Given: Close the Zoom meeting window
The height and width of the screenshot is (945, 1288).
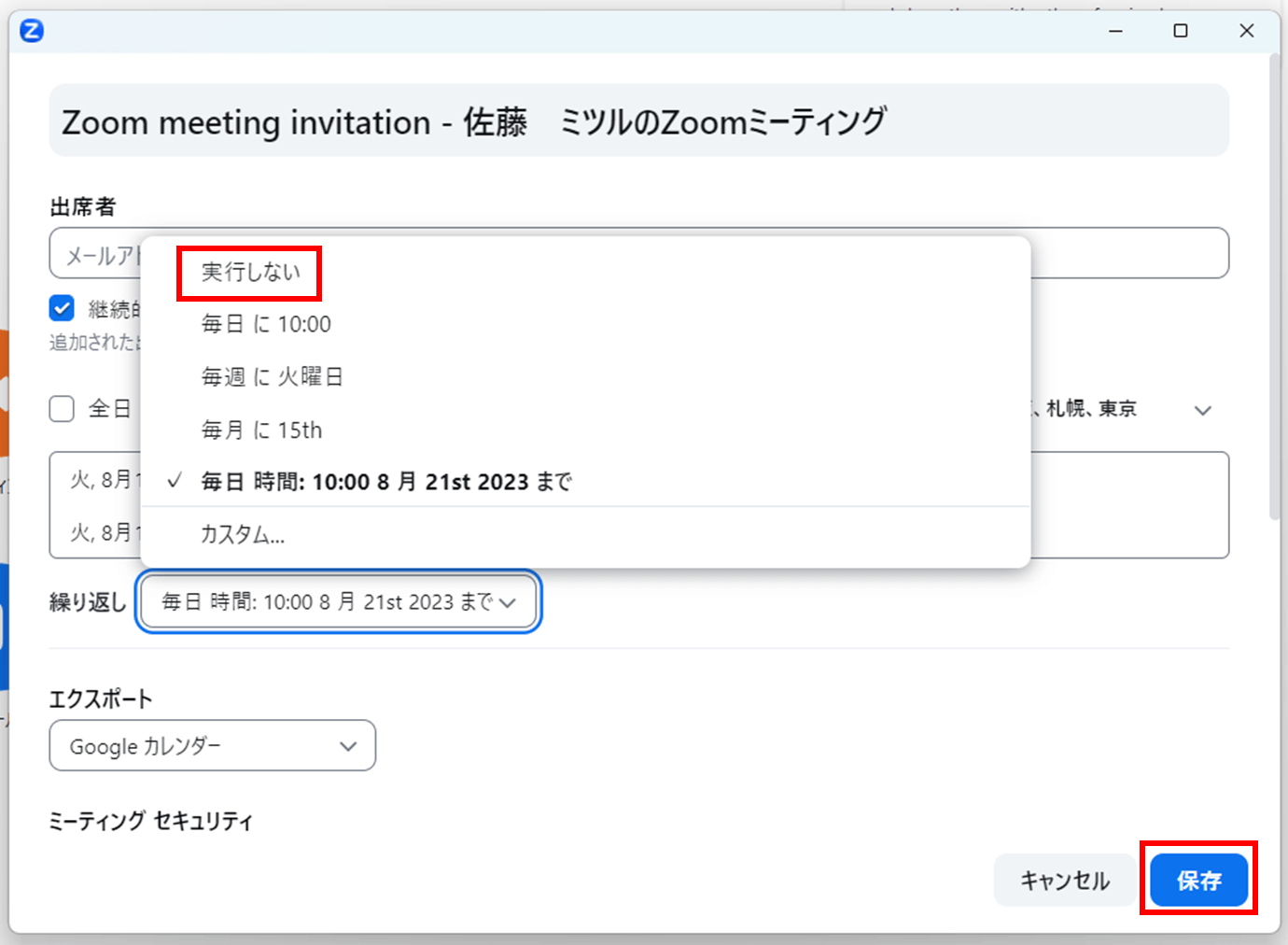Looking at the screenshot, I should click(1246, 31).
